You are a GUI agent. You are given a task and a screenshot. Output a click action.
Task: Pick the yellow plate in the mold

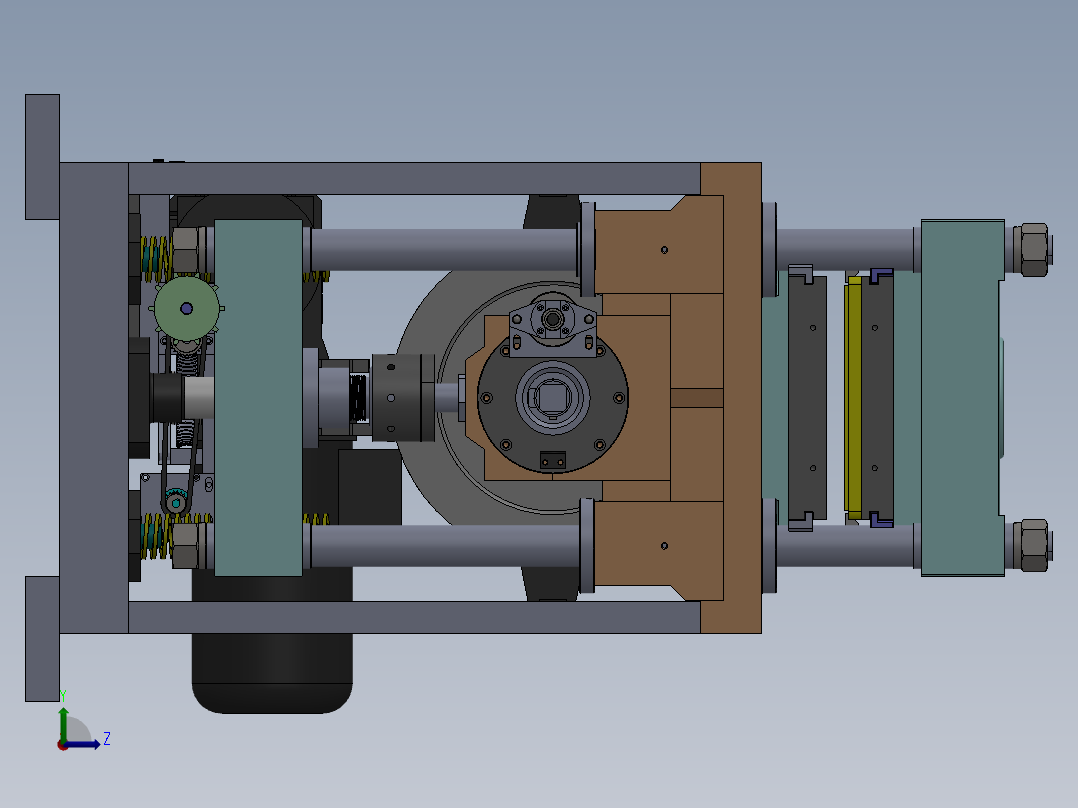pos(853,397)
